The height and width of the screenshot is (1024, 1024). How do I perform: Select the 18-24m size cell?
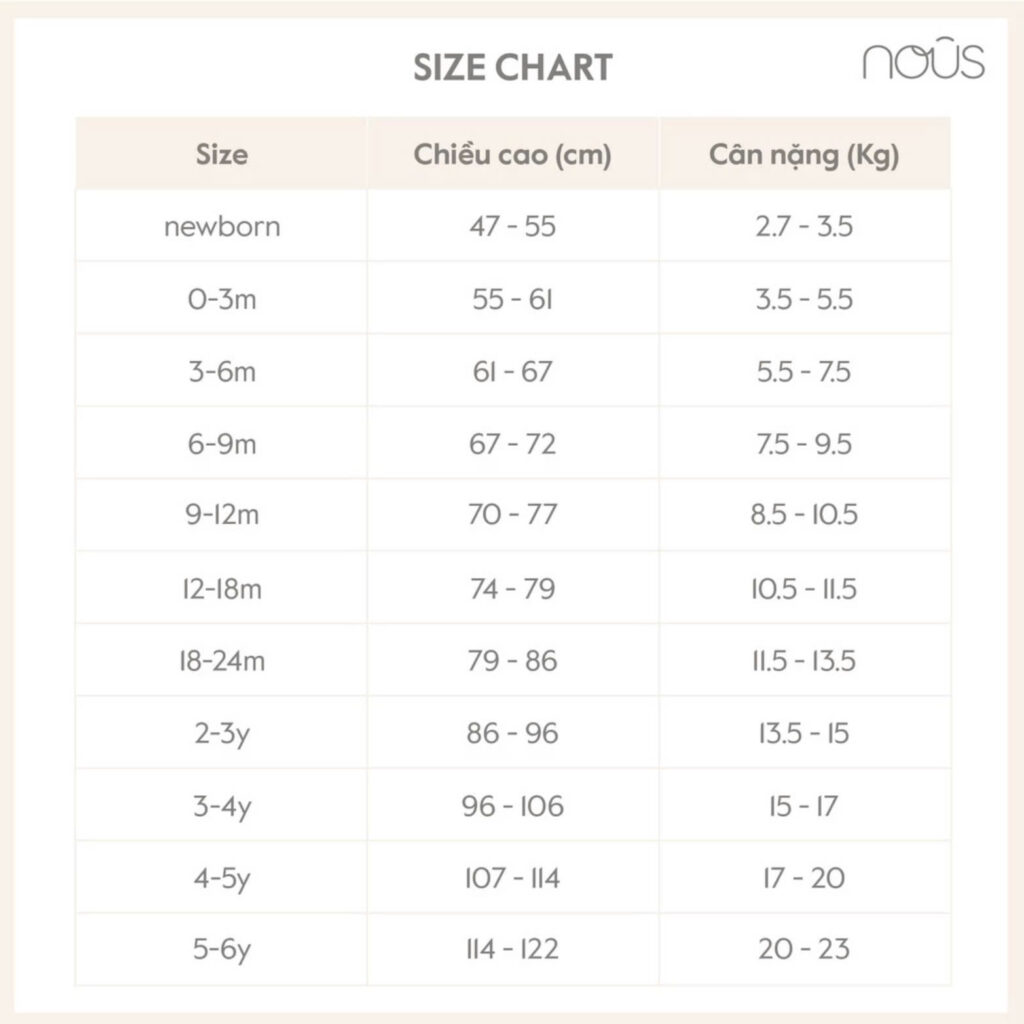tap(222, 661)
